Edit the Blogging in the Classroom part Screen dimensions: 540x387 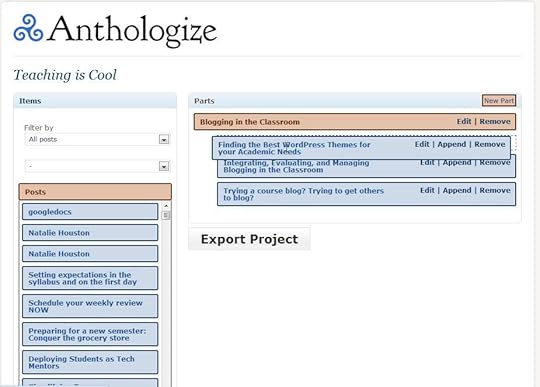click(x=464, y=122)
